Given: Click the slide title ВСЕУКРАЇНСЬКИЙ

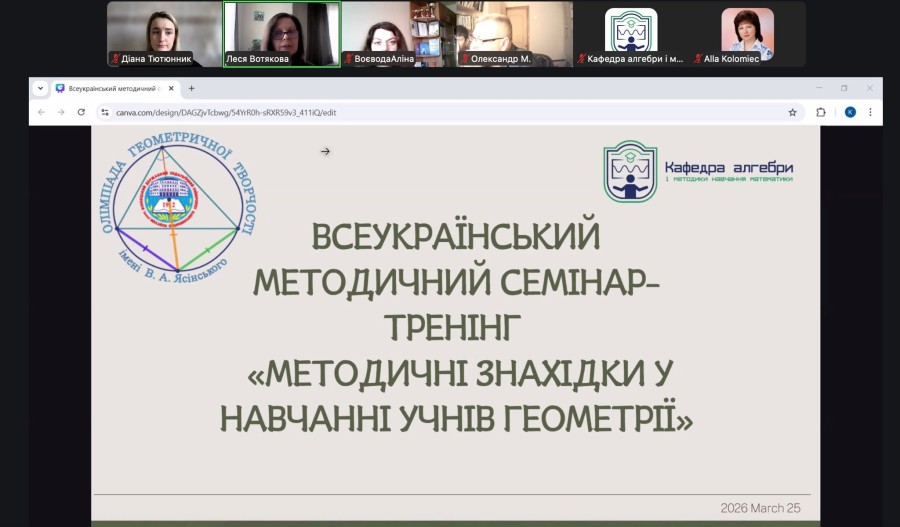Looking at the screenshot, I should click(x=456, y=236).
